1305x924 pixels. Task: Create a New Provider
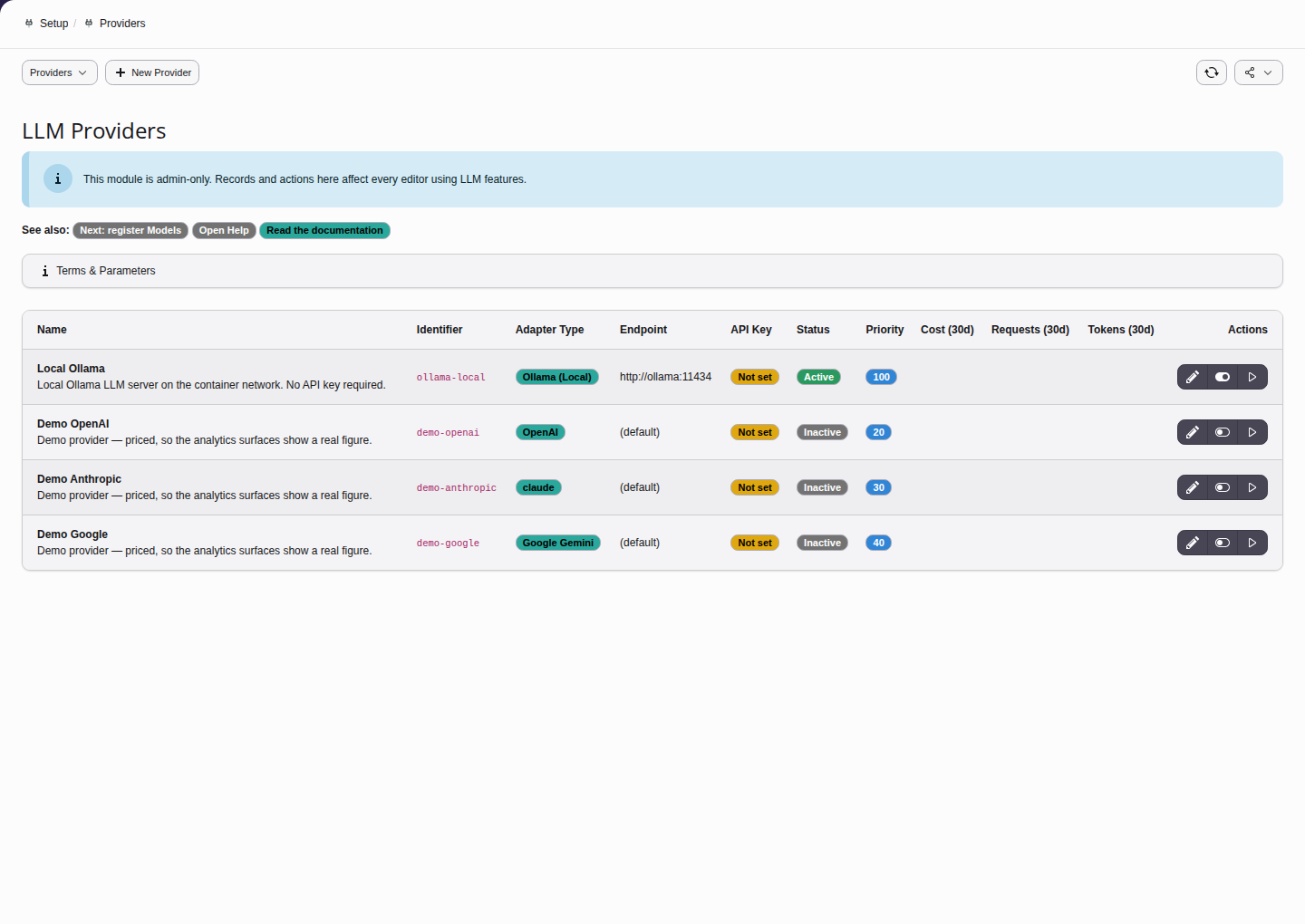point(152,72)
